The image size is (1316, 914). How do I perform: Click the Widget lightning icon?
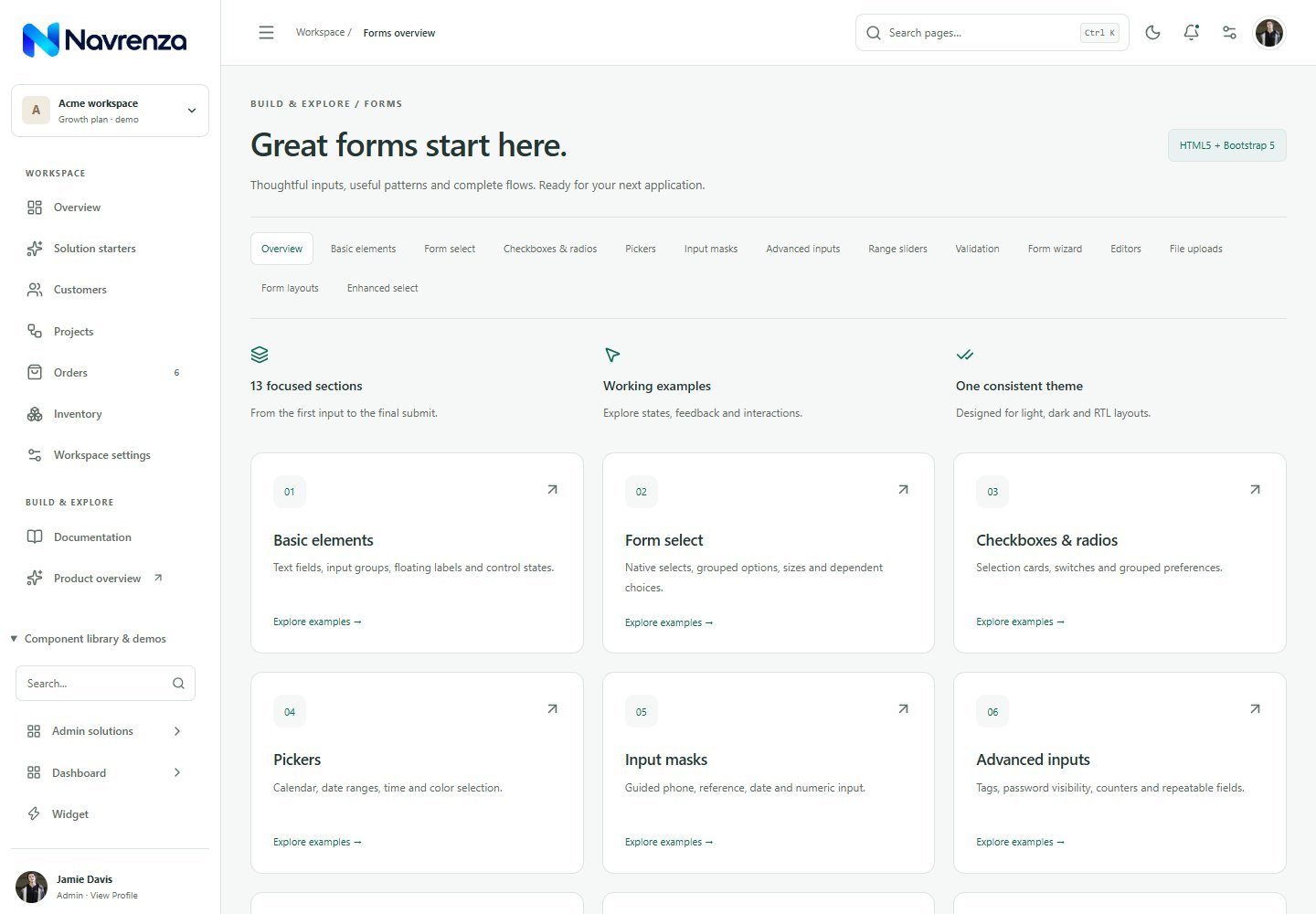click(34, 813)
